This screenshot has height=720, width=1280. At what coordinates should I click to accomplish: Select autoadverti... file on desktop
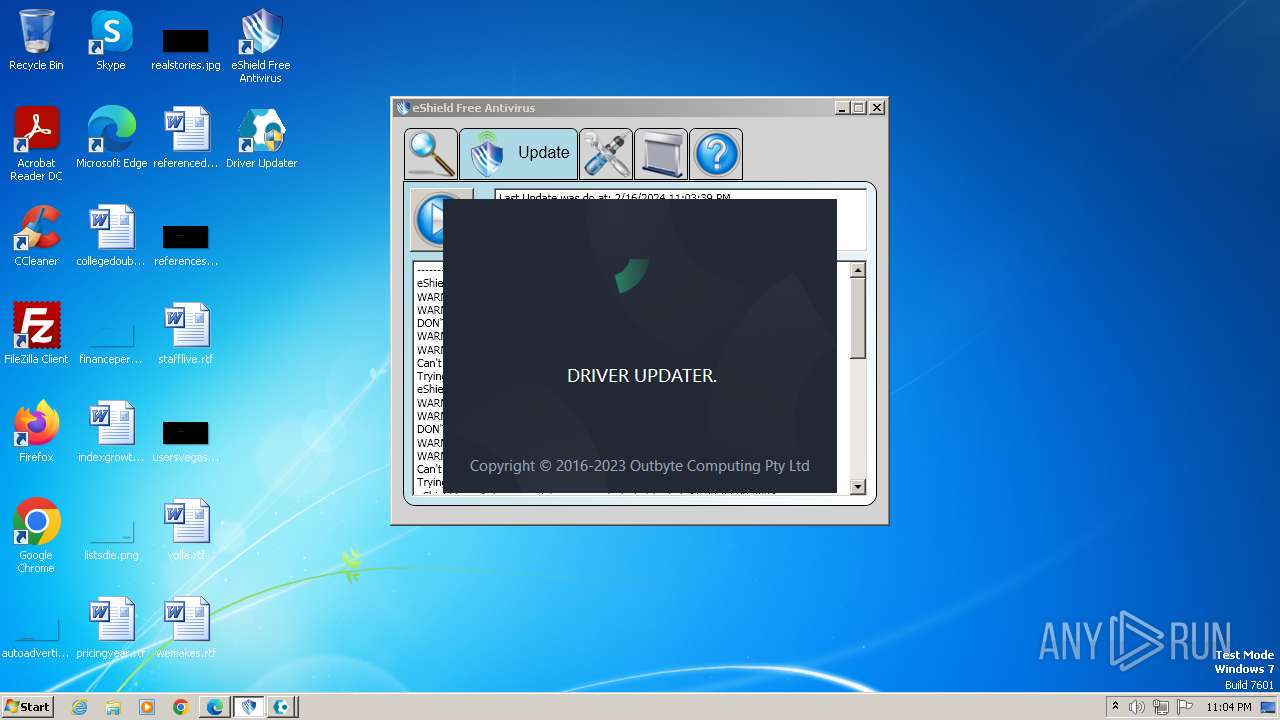(36, 638)
